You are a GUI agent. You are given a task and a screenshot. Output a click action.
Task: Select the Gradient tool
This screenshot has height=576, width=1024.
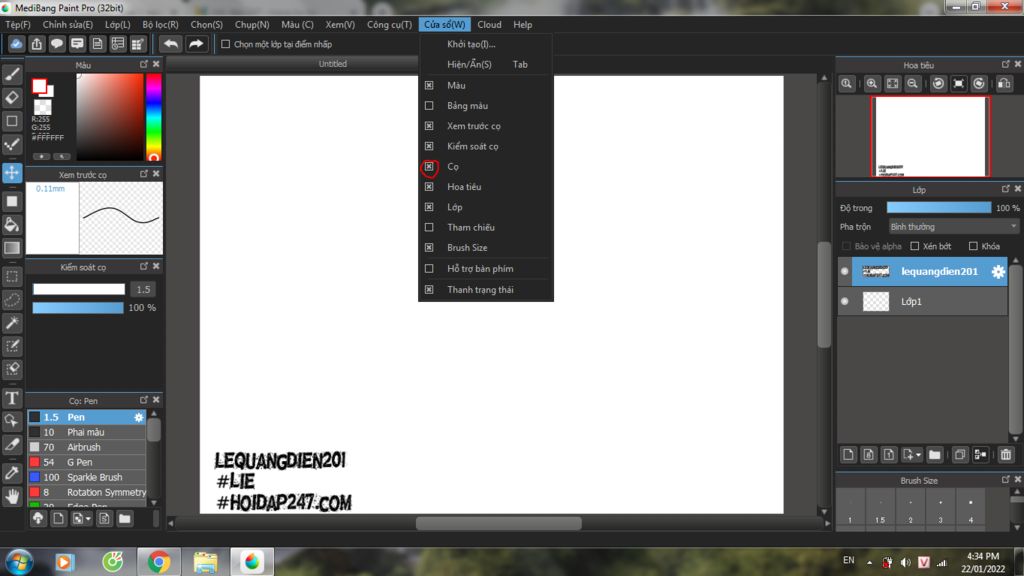tap(12, 248)
